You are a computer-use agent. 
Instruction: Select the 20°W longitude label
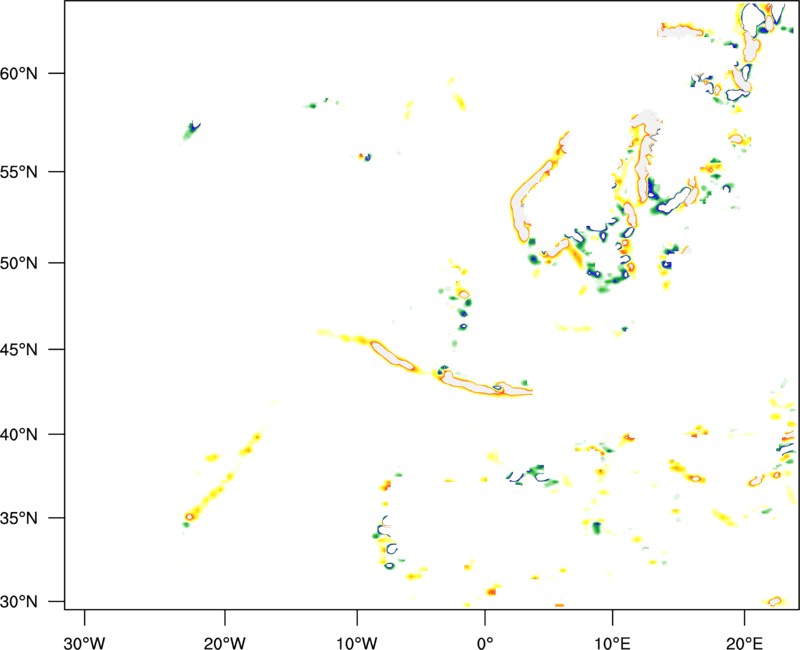pos(226,630)
